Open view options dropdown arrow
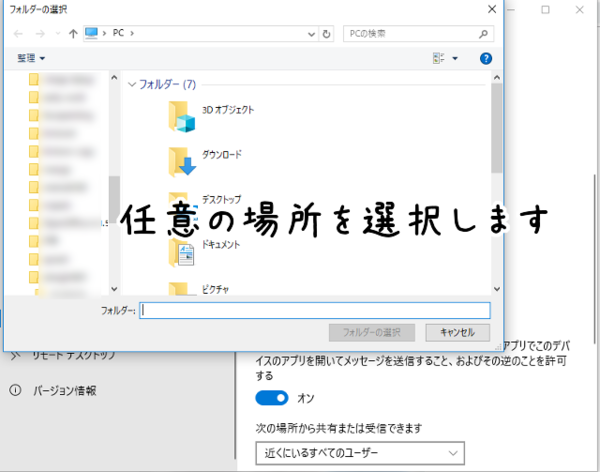600x472 pixels. pos(455,59)
